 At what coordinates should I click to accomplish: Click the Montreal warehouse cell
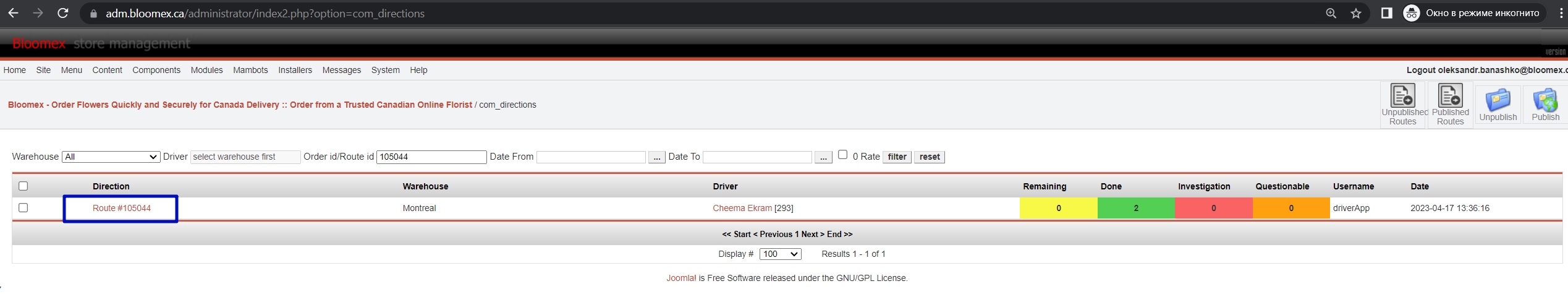[x=419, y=208]
